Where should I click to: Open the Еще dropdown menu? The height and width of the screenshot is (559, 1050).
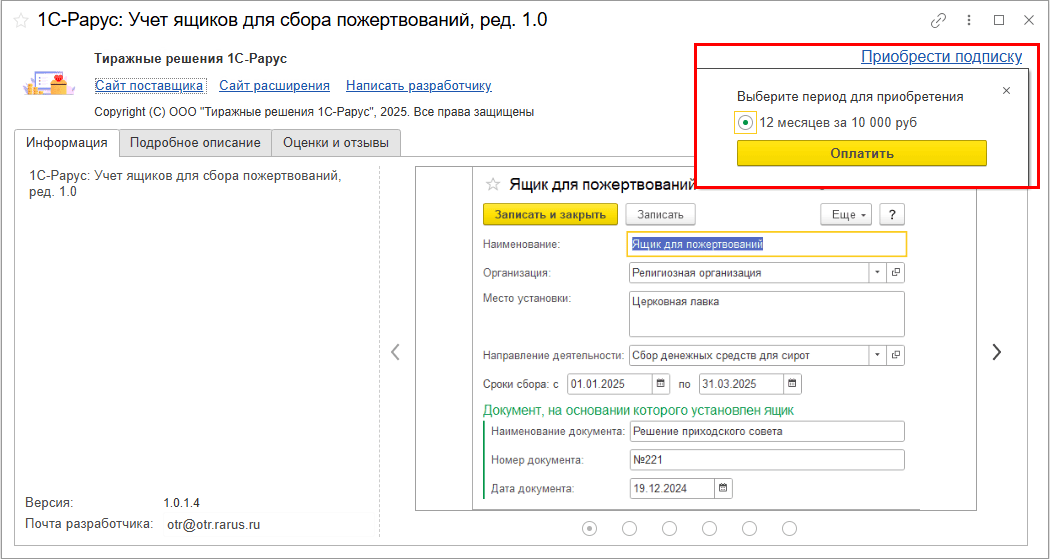[846, 215]
